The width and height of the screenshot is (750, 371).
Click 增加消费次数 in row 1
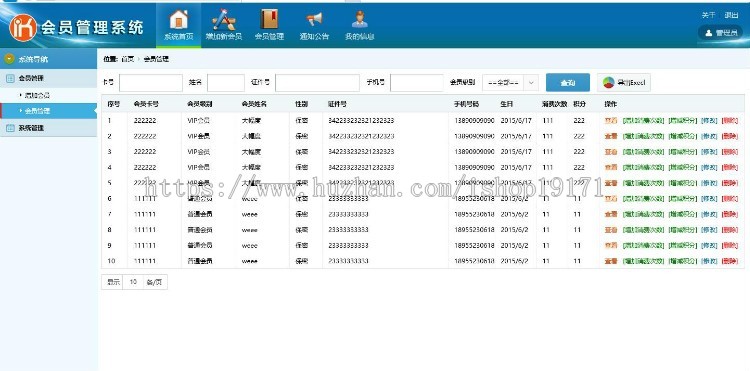(x=644, y=120)
